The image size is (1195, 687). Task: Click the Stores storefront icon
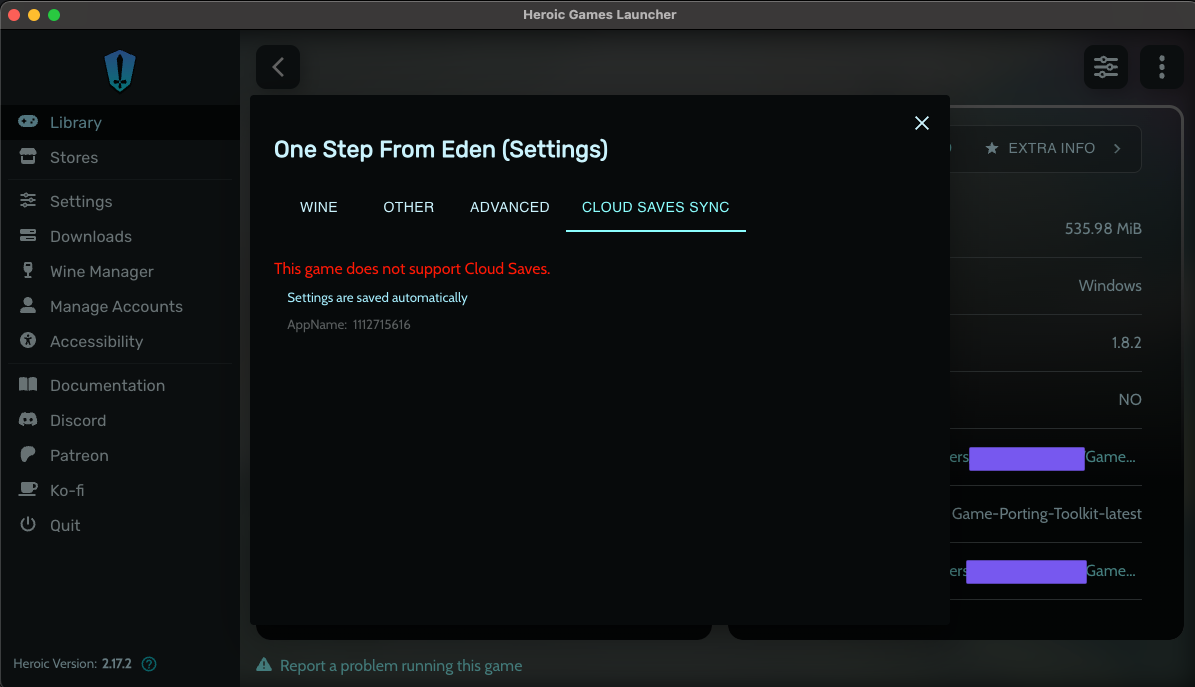coord(28,157)
